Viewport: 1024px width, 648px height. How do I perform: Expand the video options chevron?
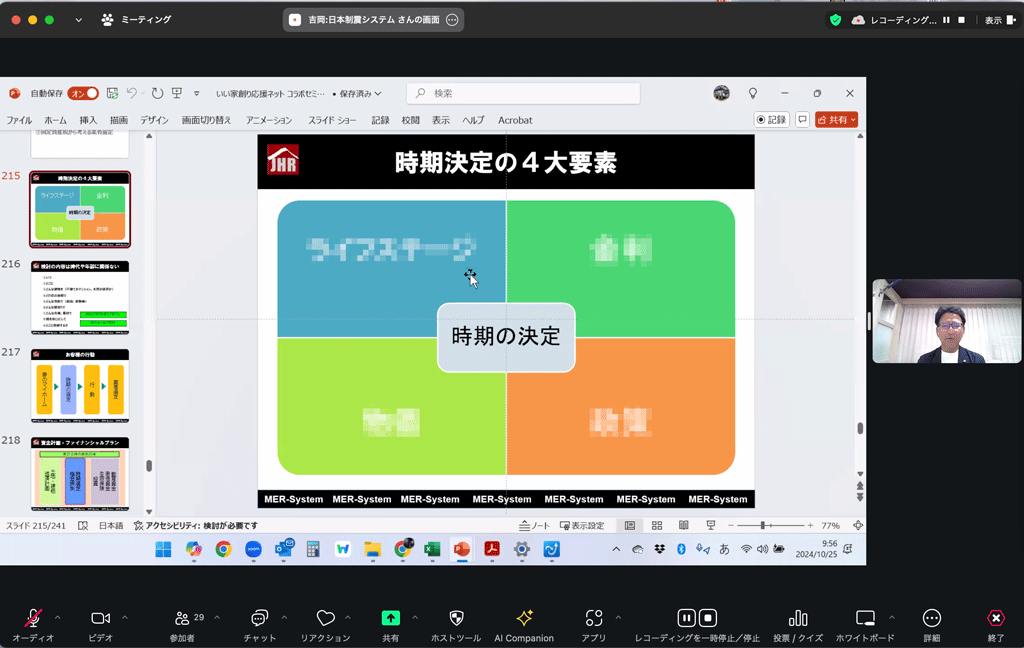coord(127,617)
